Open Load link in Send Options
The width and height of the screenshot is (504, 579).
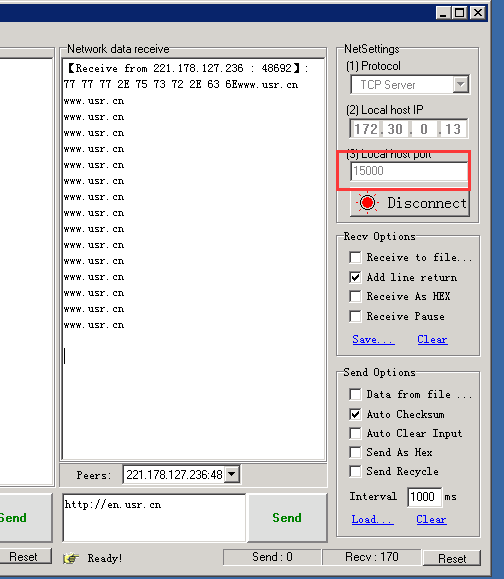coord(372,519)
